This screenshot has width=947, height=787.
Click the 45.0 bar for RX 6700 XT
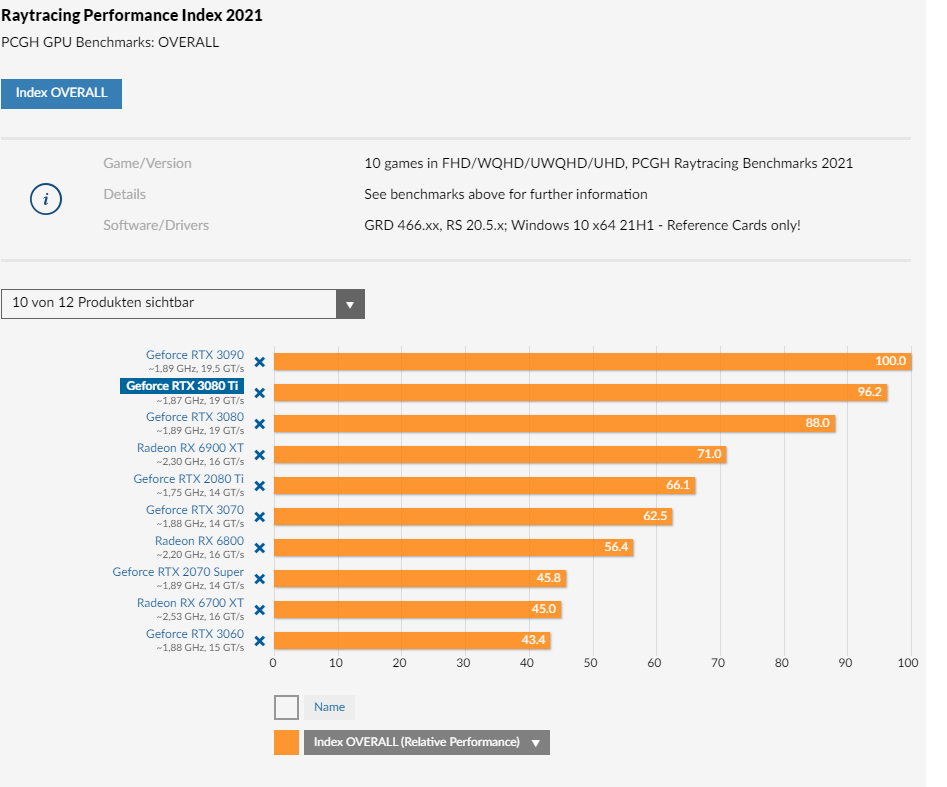pyautogui.click(x=417, y=609)
